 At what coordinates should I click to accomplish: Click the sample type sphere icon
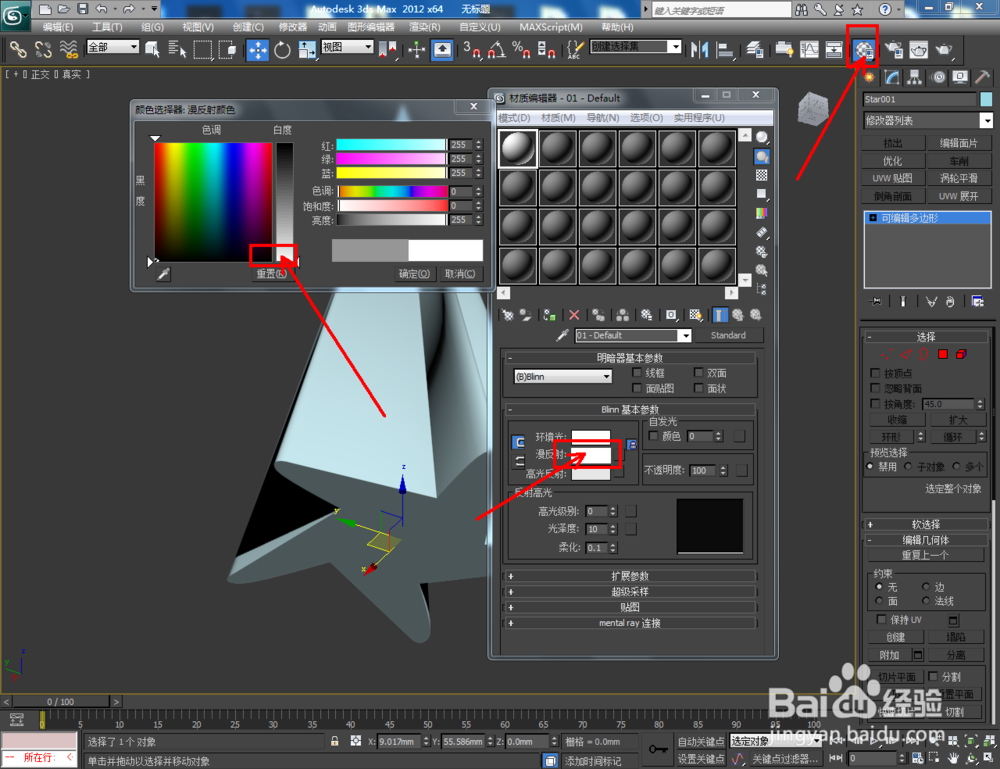click(x=761, y=137)
